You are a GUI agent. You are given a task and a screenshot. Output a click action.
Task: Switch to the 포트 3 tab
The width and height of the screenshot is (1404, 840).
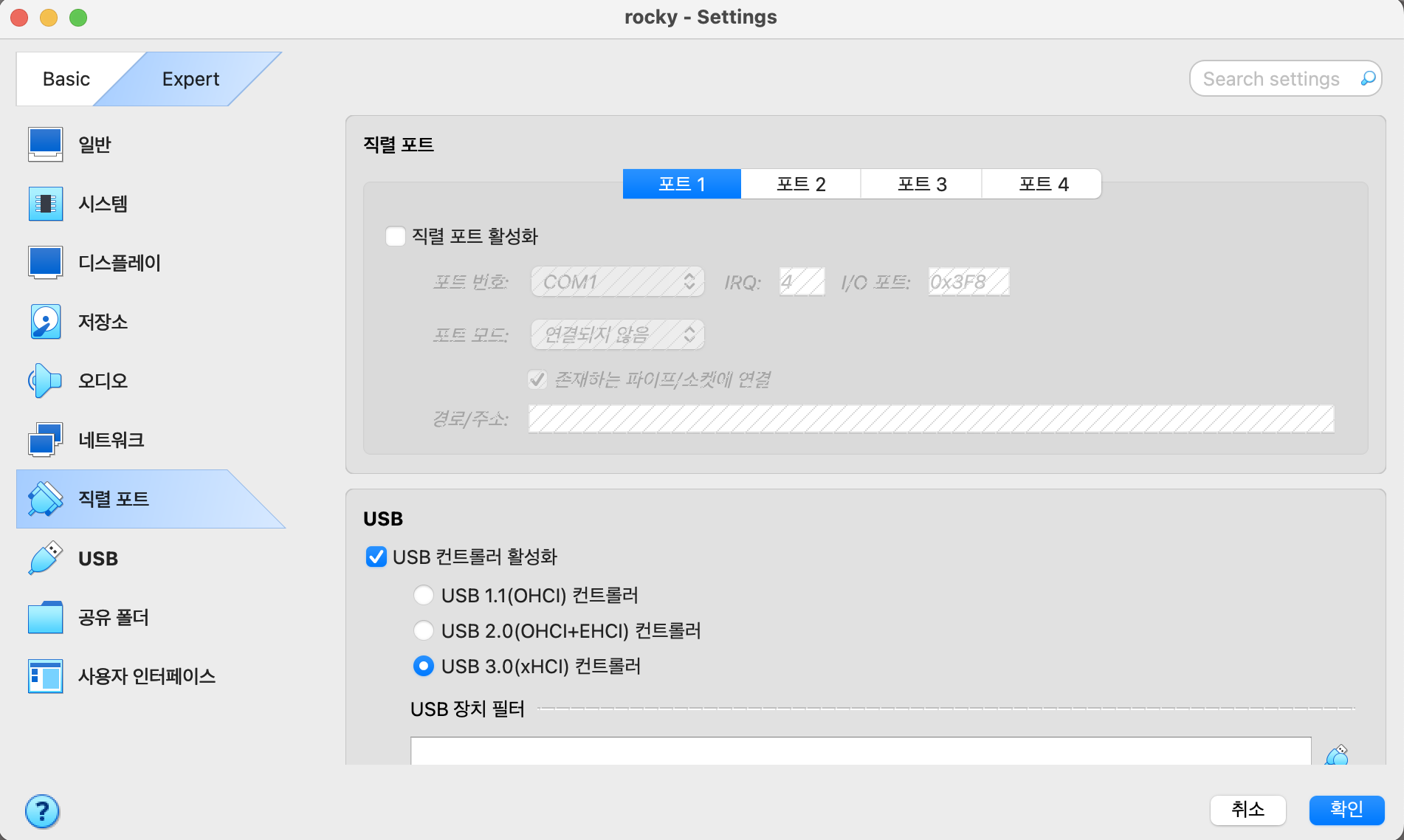point(922,184)
